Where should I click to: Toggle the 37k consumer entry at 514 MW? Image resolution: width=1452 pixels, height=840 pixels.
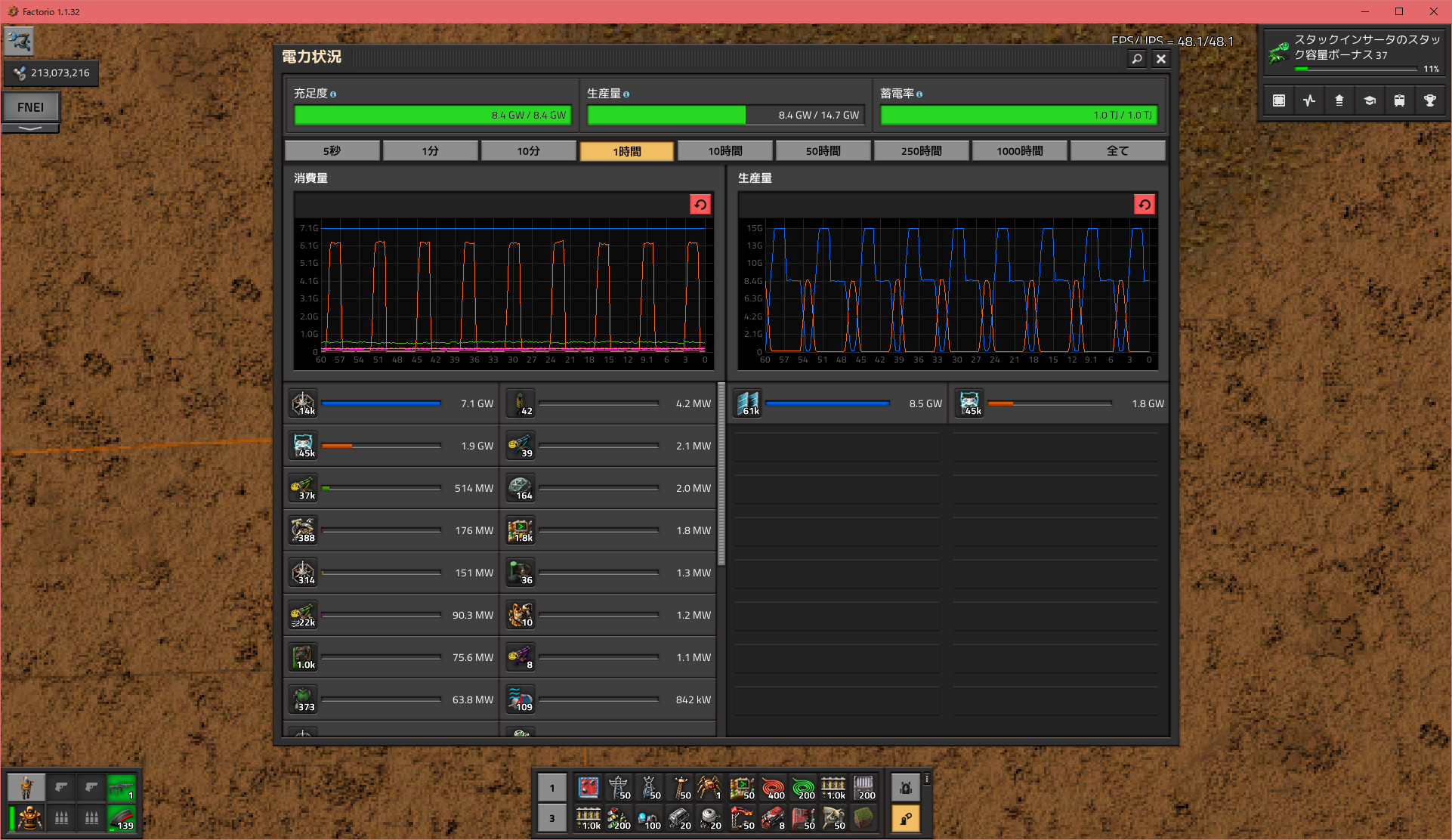(391, 488)
